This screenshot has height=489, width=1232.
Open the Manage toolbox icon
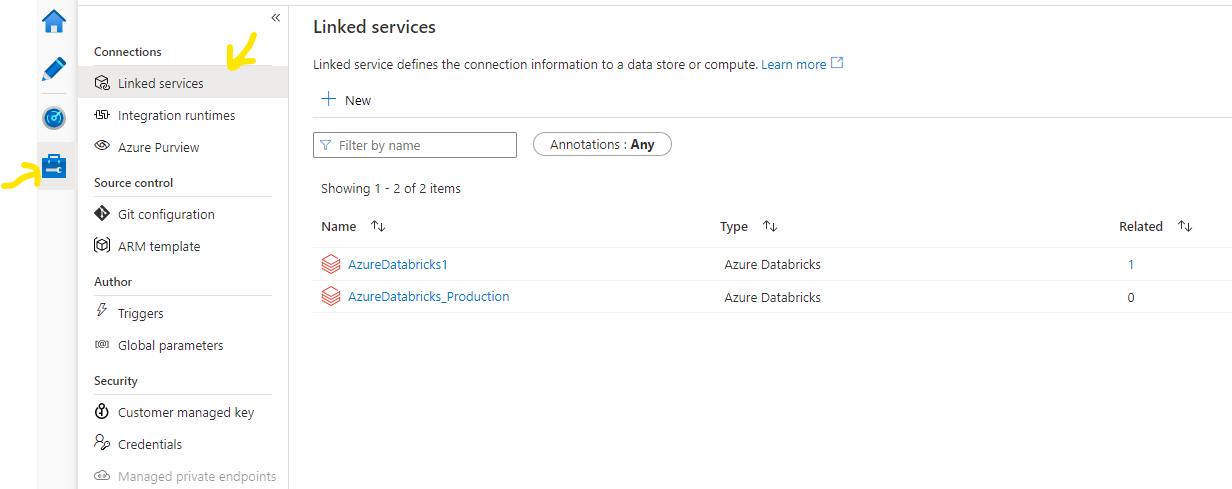(x=54, y=166)
